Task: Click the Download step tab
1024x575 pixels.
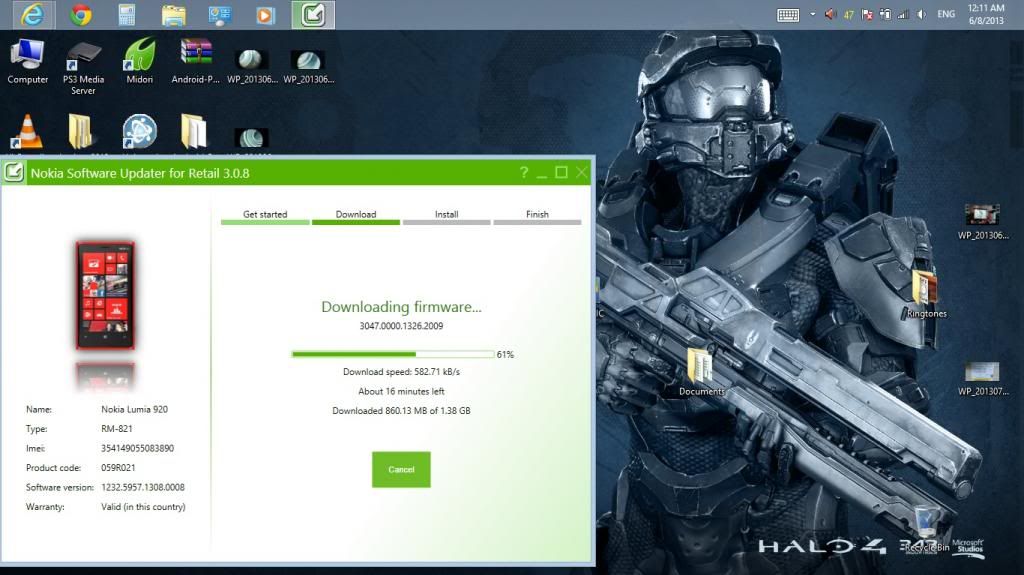Action: point(356,215)
